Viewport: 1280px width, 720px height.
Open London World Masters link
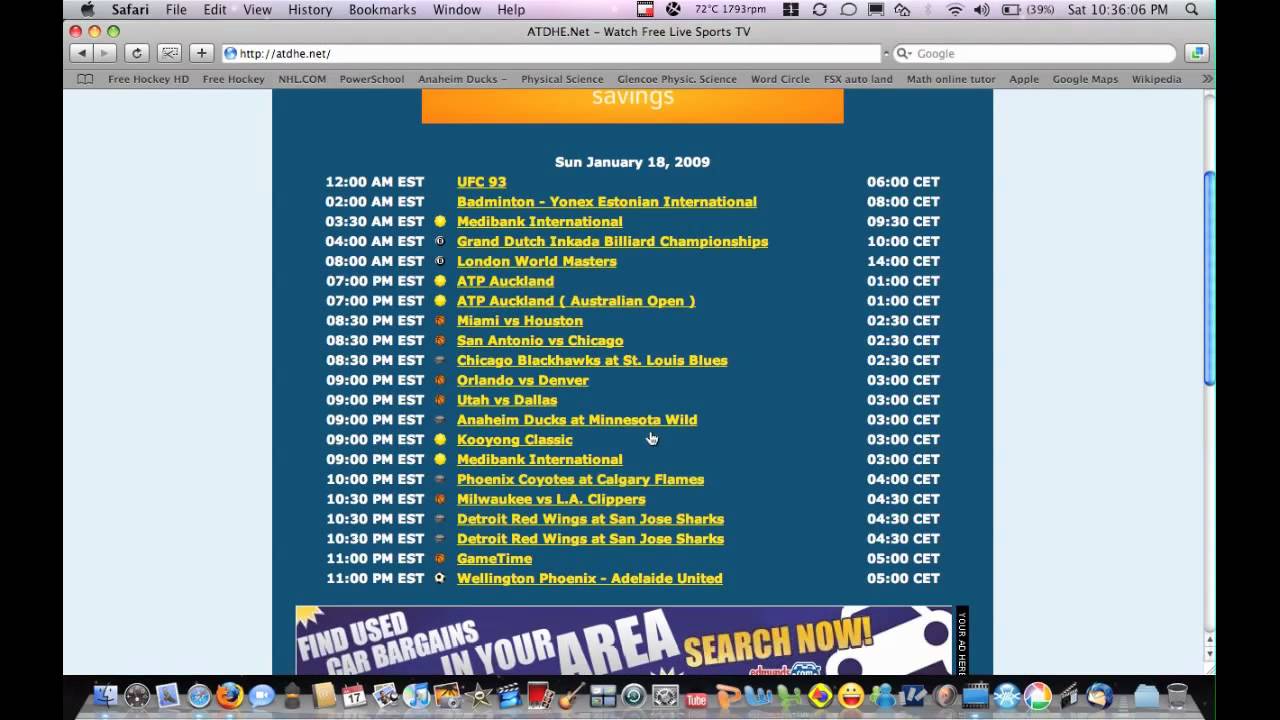tap(536, 261)
